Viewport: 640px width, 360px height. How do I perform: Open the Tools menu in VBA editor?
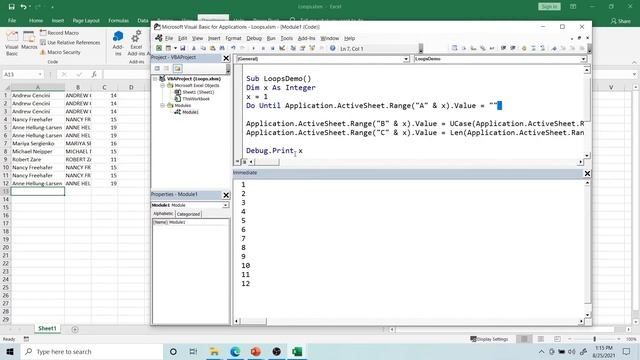[287, 38]
